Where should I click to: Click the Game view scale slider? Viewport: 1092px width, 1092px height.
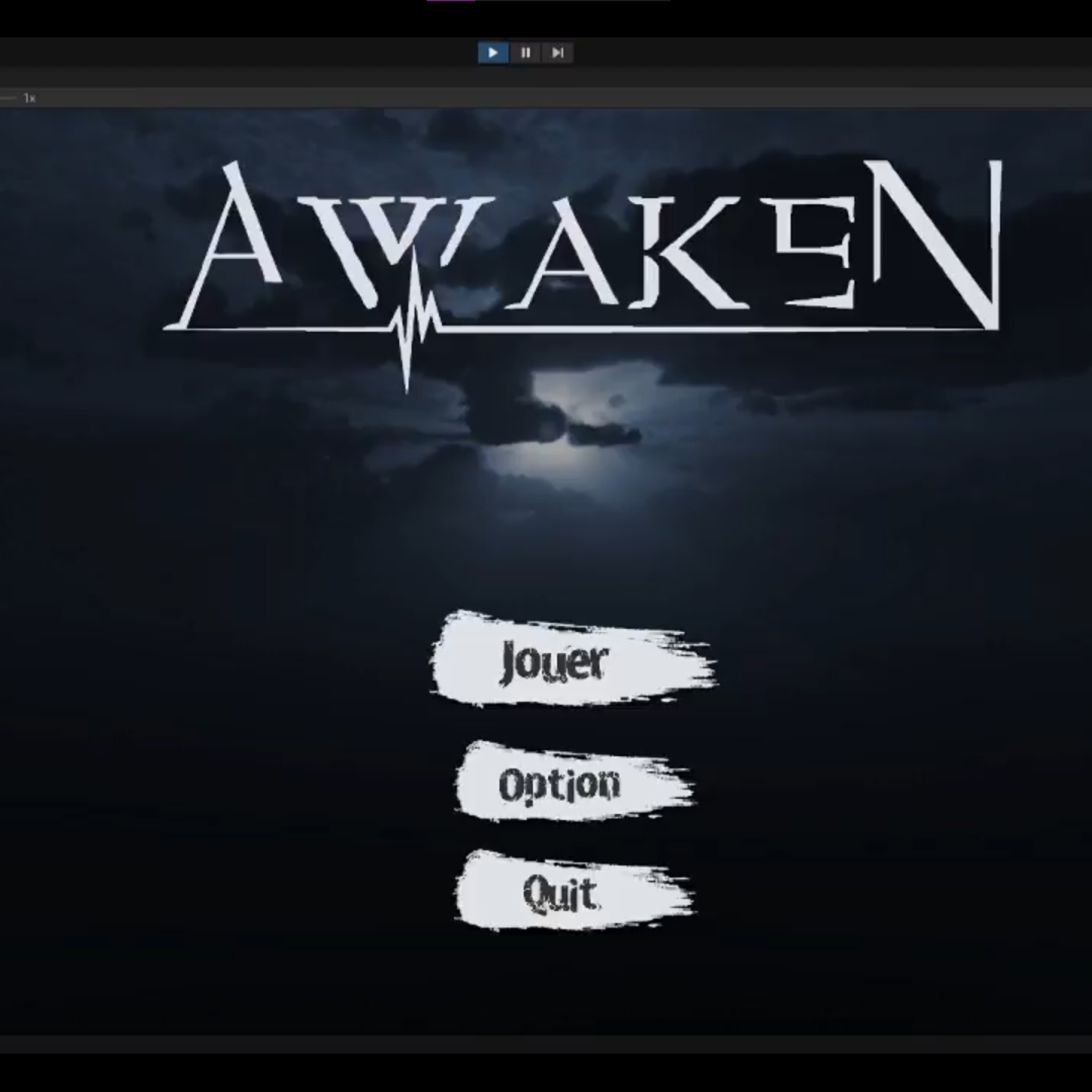tap(8, 98)
